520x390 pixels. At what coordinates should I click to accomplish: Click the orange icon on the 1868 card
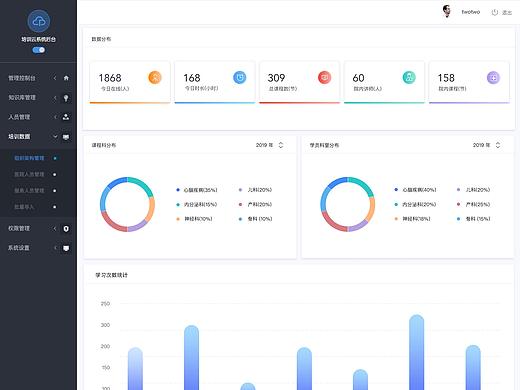coord(155,77)
